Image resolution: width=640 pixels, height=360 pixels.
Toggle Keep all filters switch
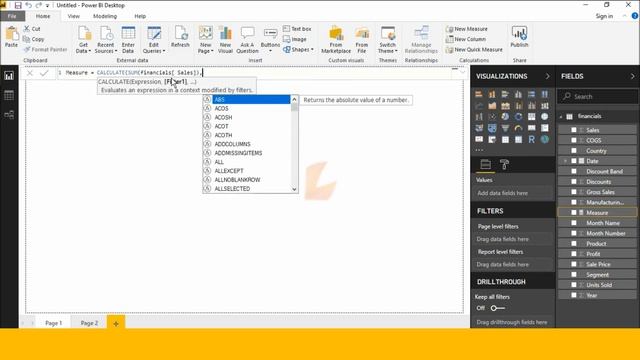(x=498, y=308)
